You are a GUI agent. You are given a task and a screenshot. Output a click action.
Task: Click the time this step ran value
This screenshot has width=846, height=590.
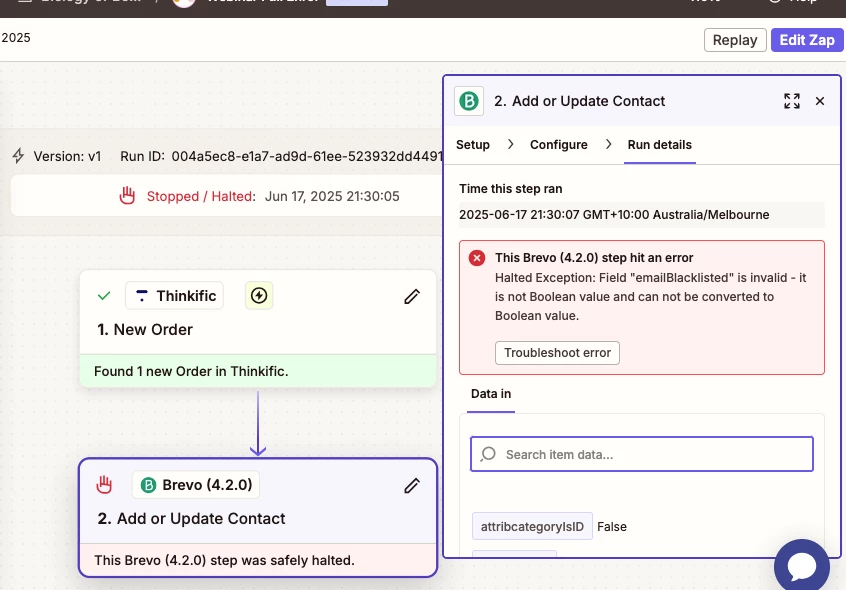[x=642, y=215]
